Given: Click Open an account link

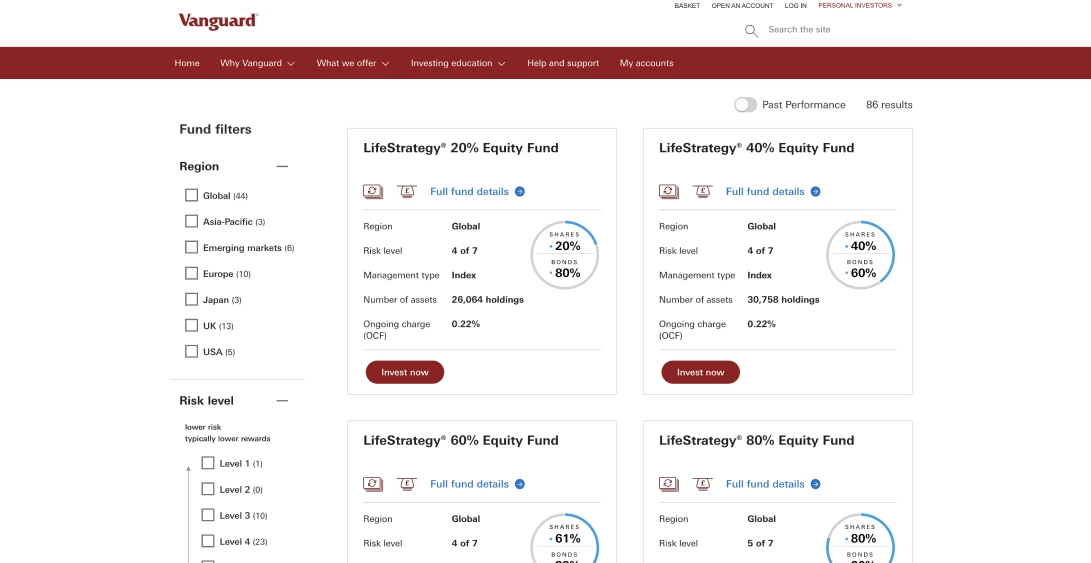Looking at the screenshot, I should click(742, 6).
